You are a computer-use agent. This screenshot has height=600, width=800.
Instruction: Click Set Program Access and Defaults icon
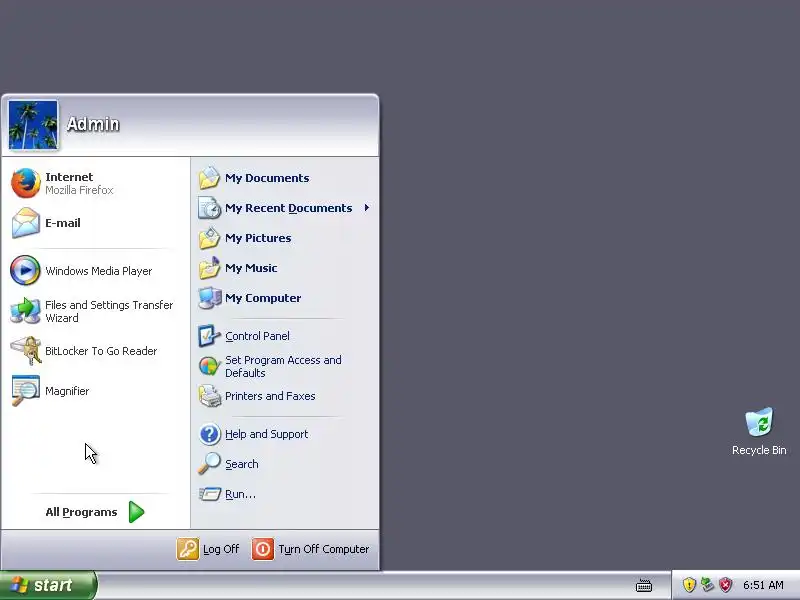pos(209,366)
